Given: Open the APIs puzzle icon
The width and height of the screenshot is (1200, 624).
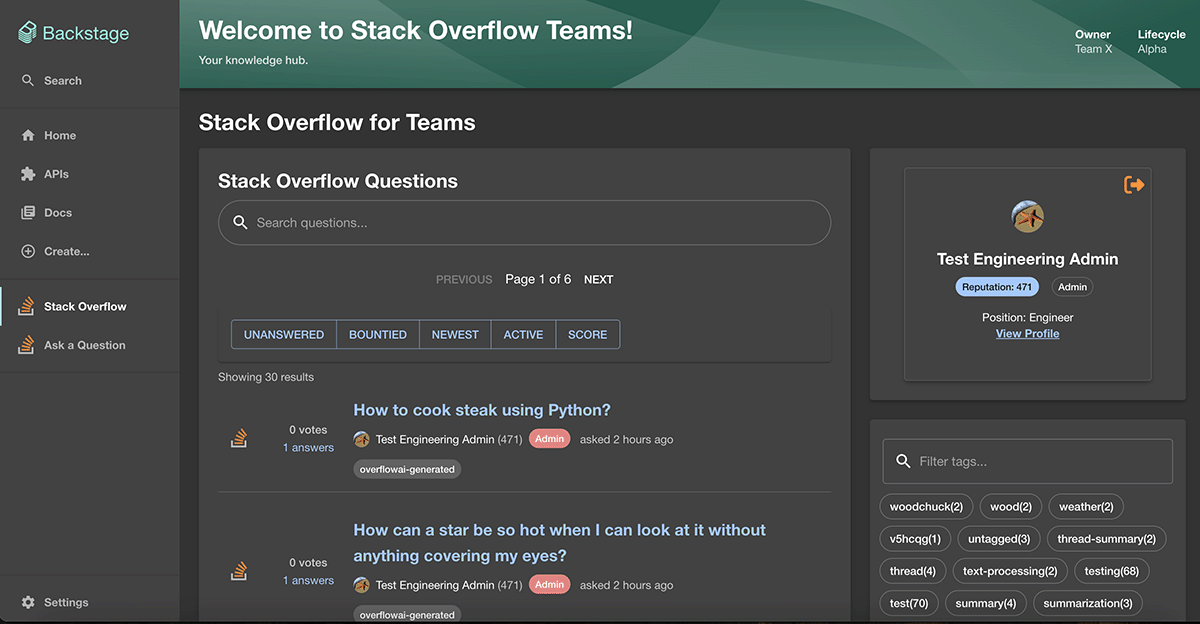Looking at the screenshot, I should (x=28, y=174).
